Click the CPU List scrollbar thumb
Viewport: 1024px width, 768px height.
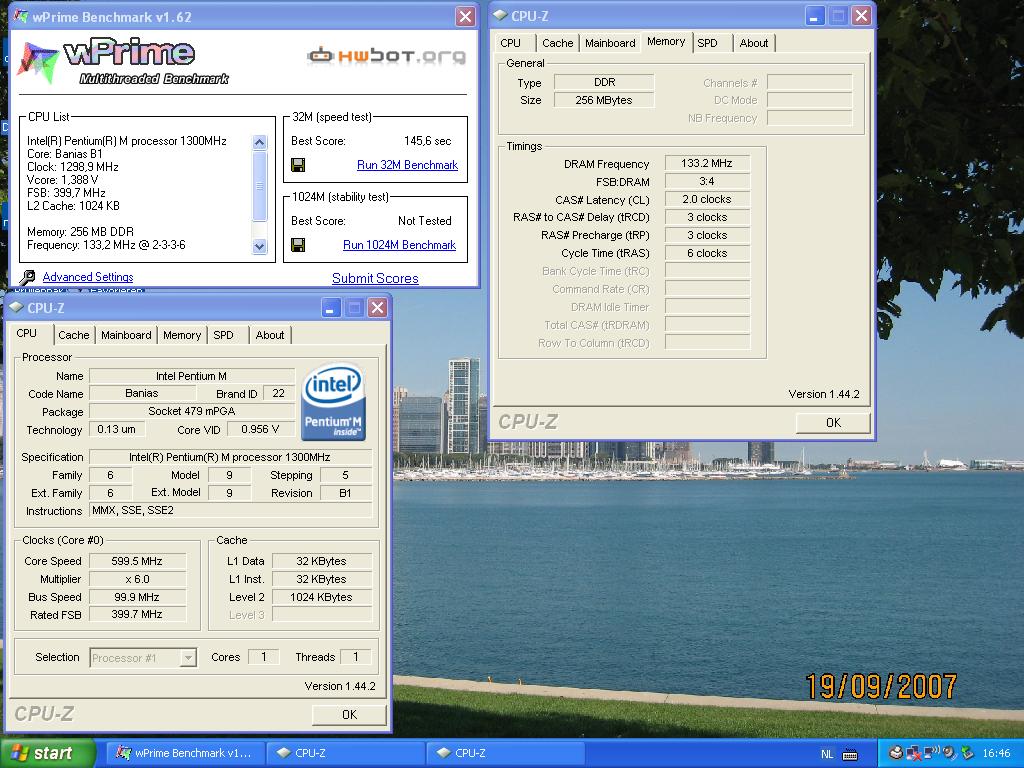259,186
